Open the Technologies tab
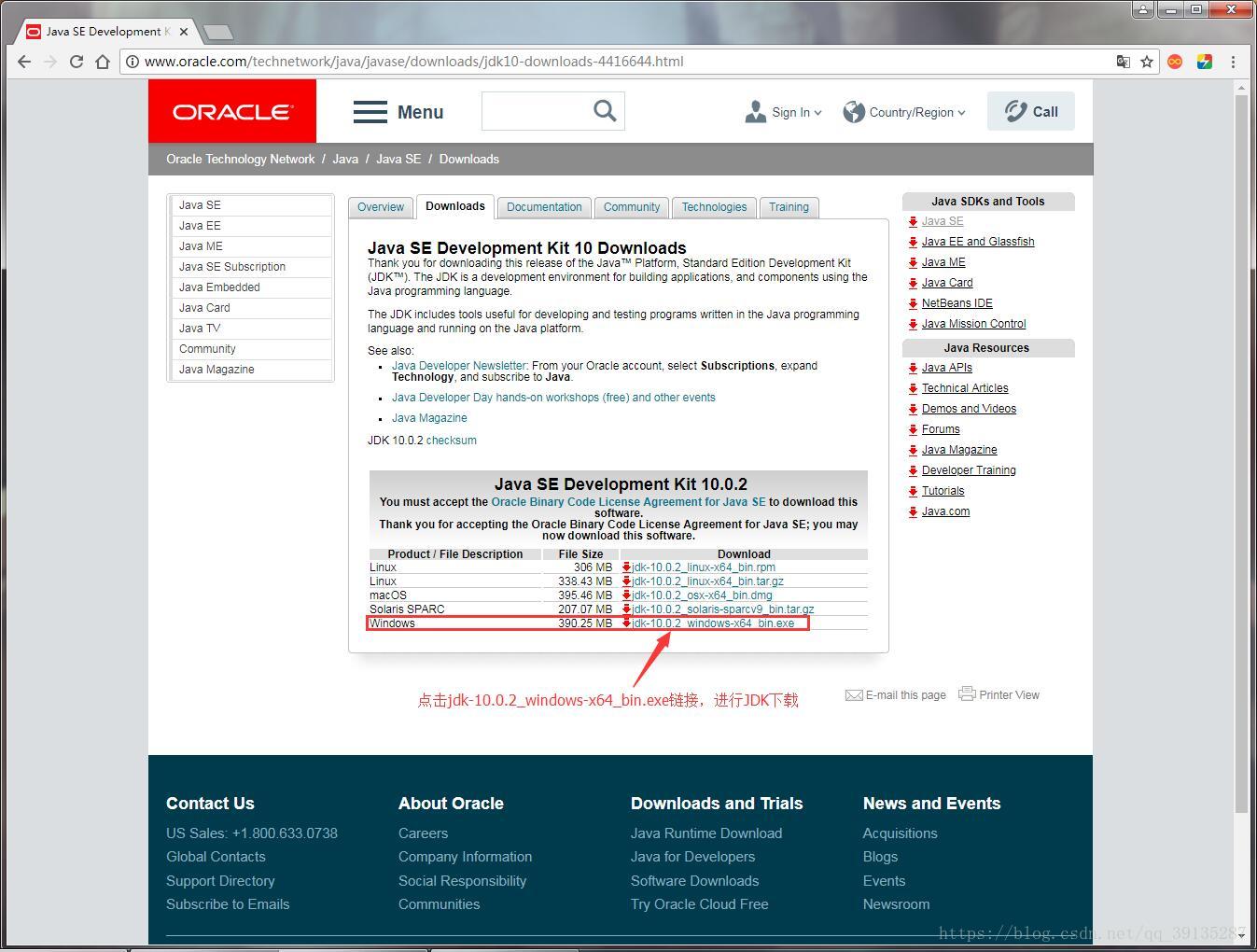This screenshot has height=952, width=1257. (714, 207)
